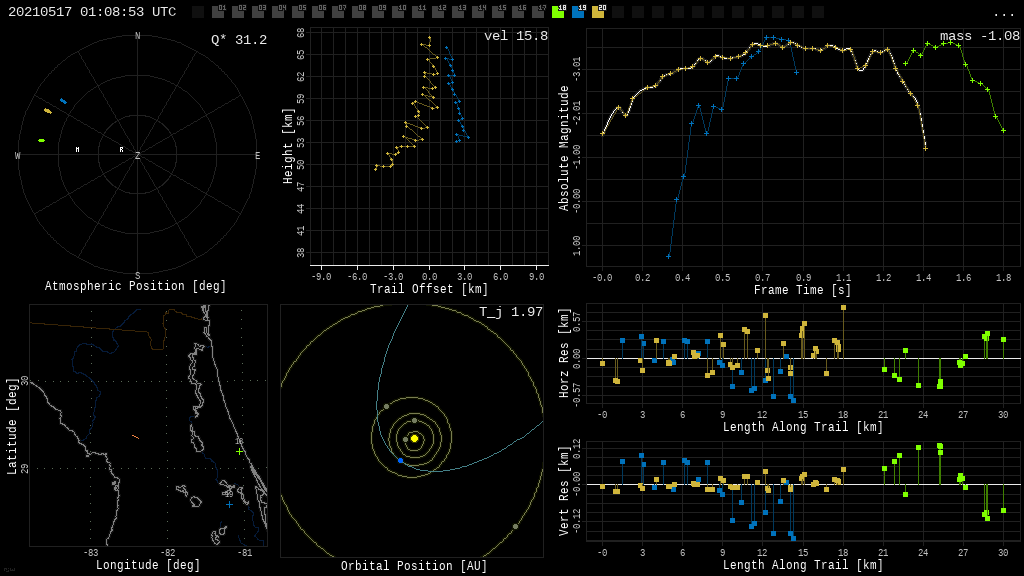The height and width of the screenshot is (576, 1024).
Task: Click the green marker on polar plot
Action: coord(41,140)
